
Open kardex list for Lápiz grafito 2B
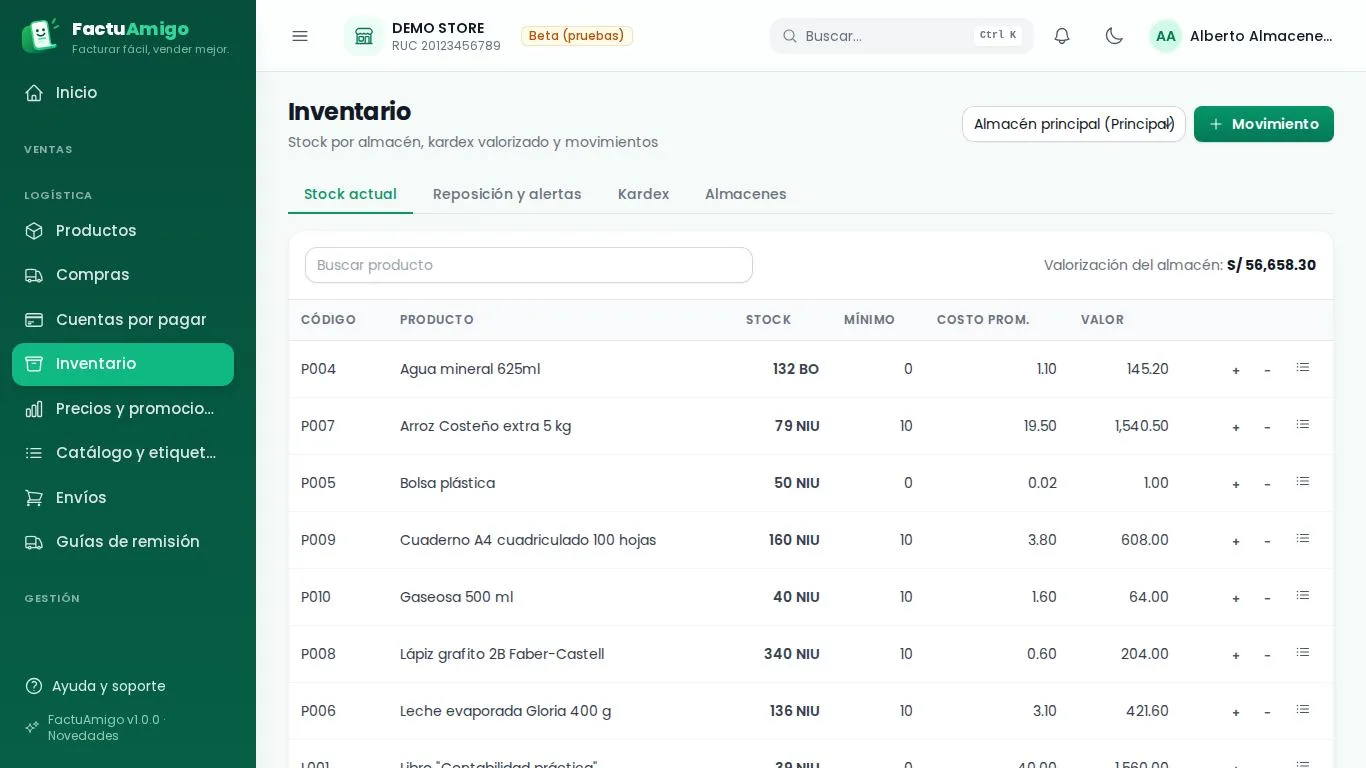click(x=1303, y=653)
